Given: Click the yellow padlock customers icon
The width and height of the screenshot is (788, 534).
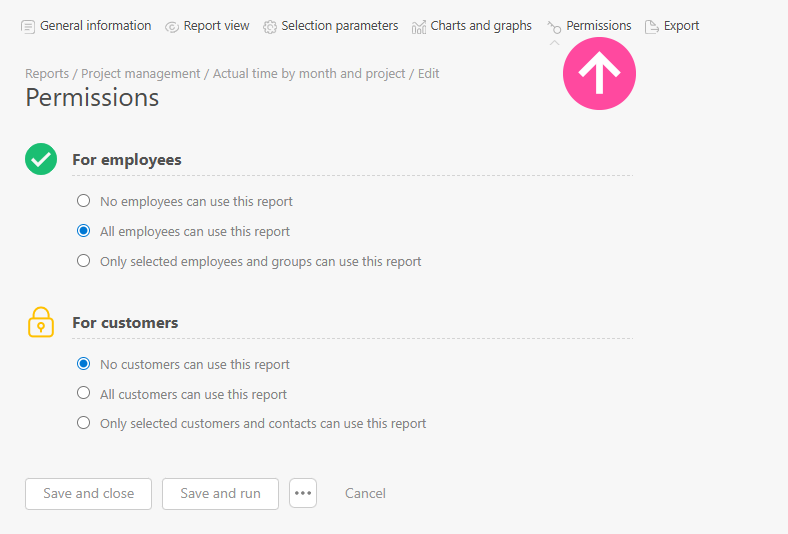Looking at the screenshot, I should tap(41, 322).
